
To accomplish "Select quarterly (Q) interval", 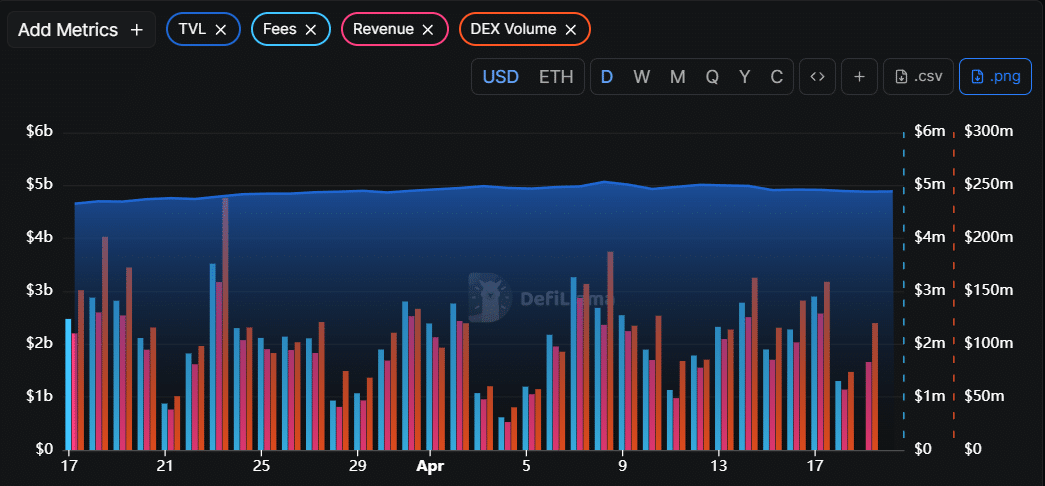I will [x=712, y=77].
